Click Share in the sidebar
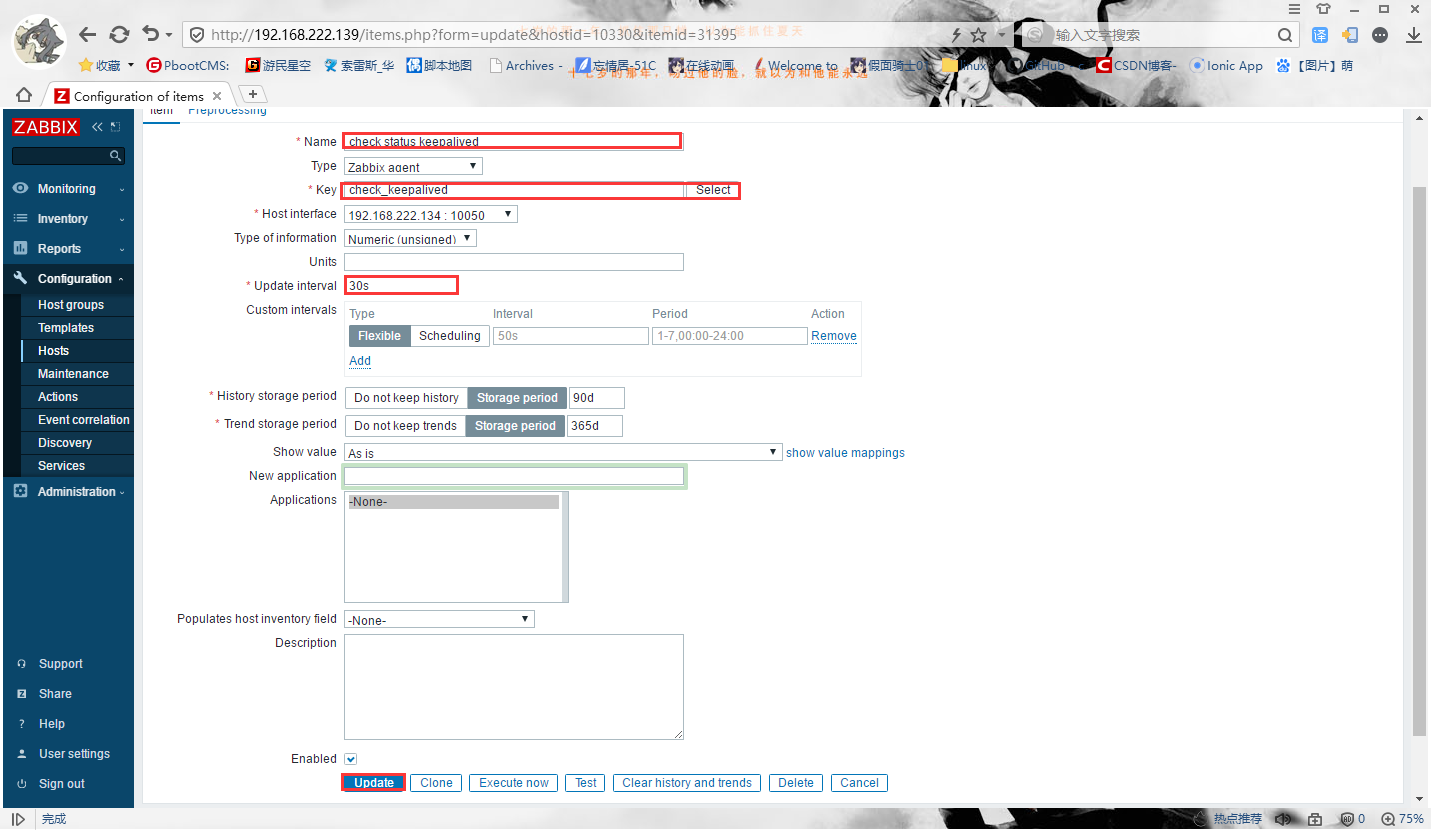The height and width of the screenshot is (830, 1431). [55, 694]
